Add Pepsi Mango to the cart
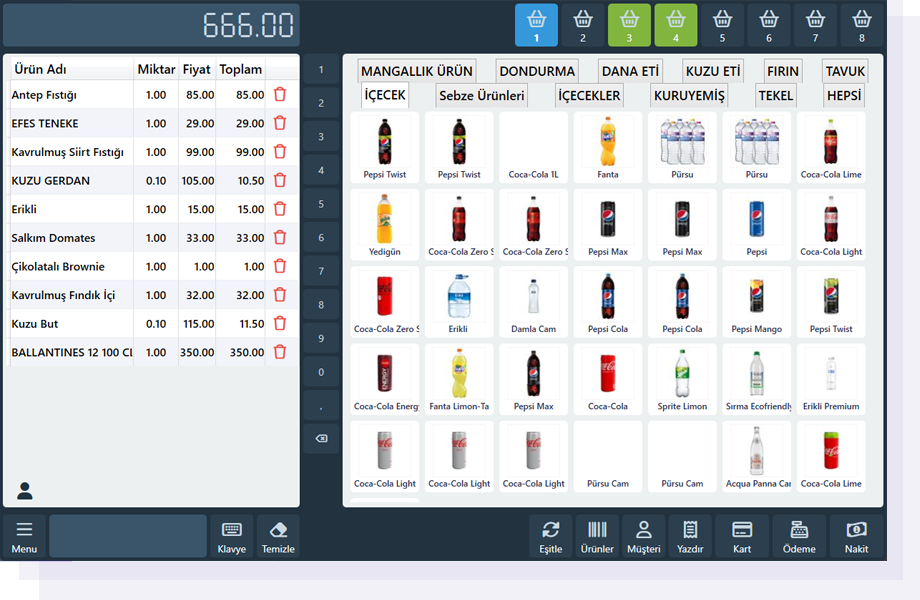This screenshot has width=920, height=600. pos(756,302)
